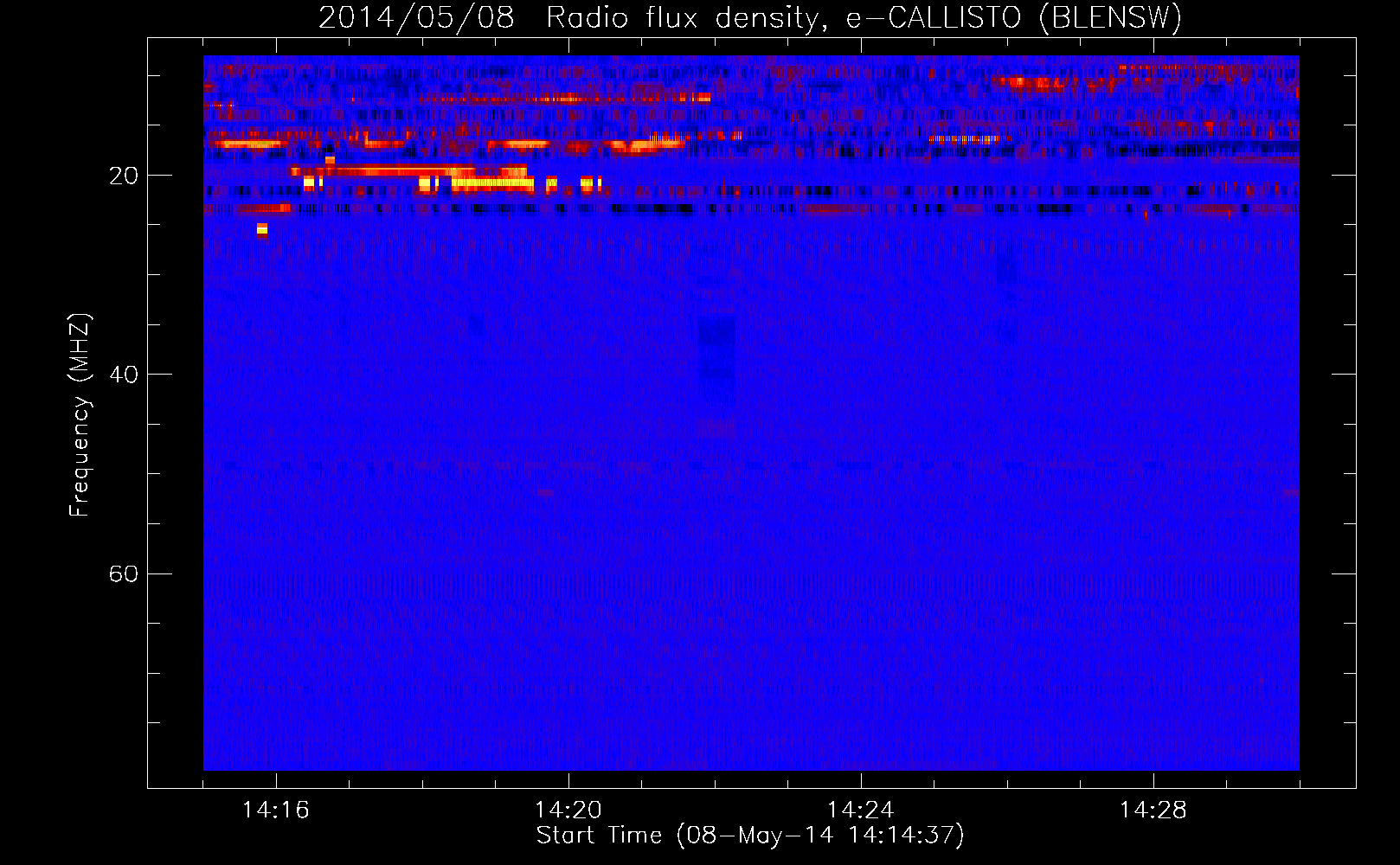Click the '20' frequency tick label
The width and height of the screenshot is (1400, 865).
pyautogui.click(x=123, y=176)
